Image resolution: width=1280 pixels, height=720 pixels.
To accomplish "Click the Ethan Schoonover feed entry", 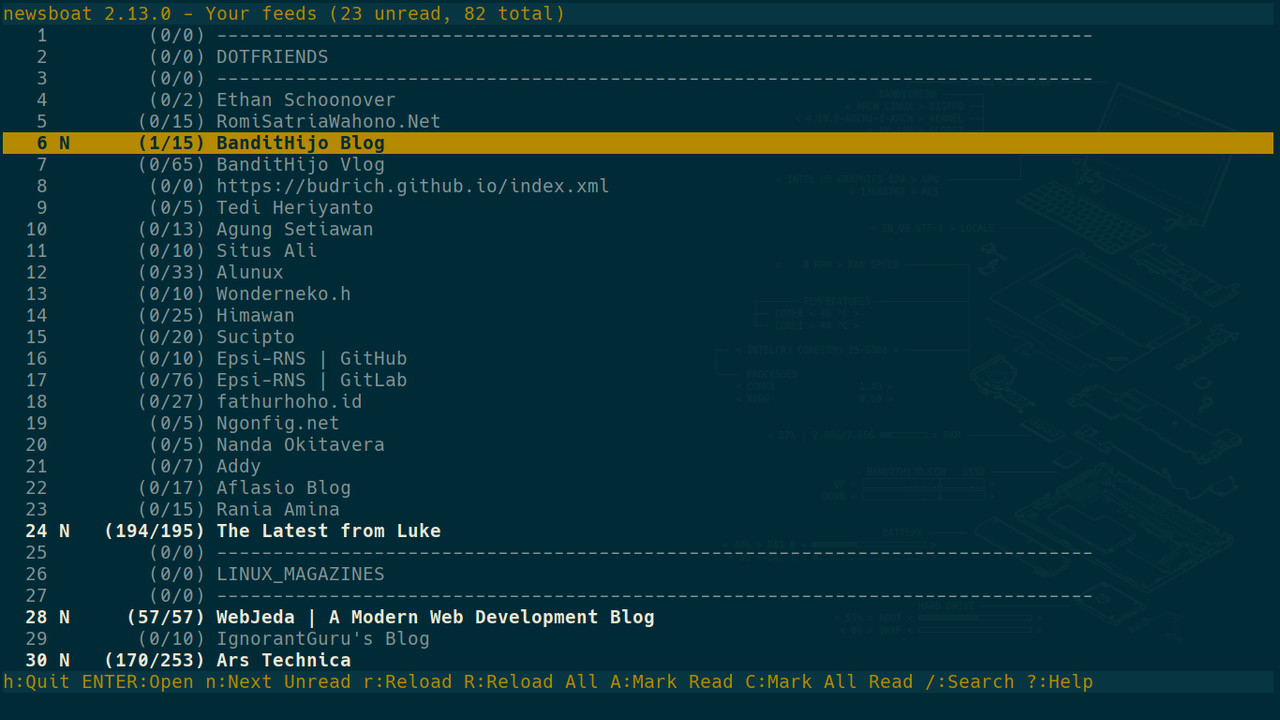I will pos(305,100).
